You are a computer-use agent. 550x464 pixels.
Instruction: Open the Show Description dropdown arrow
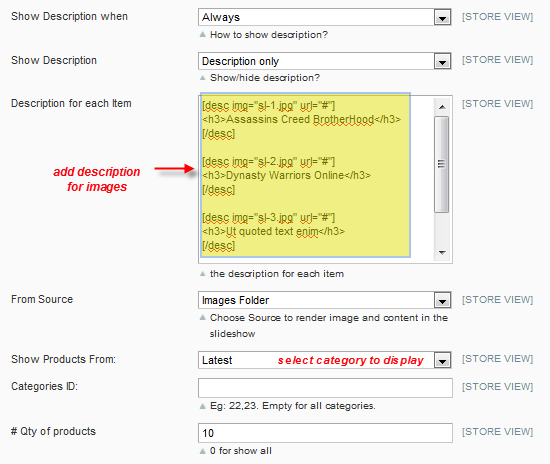tap(442, 62)
